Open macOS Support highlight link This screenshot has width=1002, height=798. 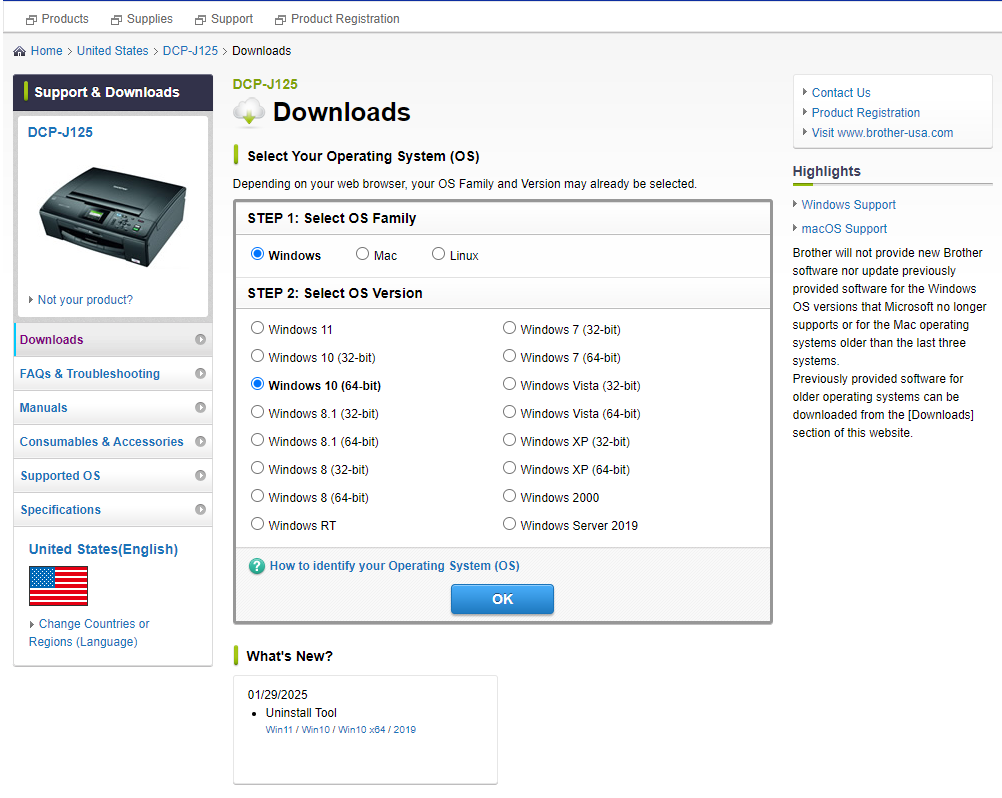[844, 229]
